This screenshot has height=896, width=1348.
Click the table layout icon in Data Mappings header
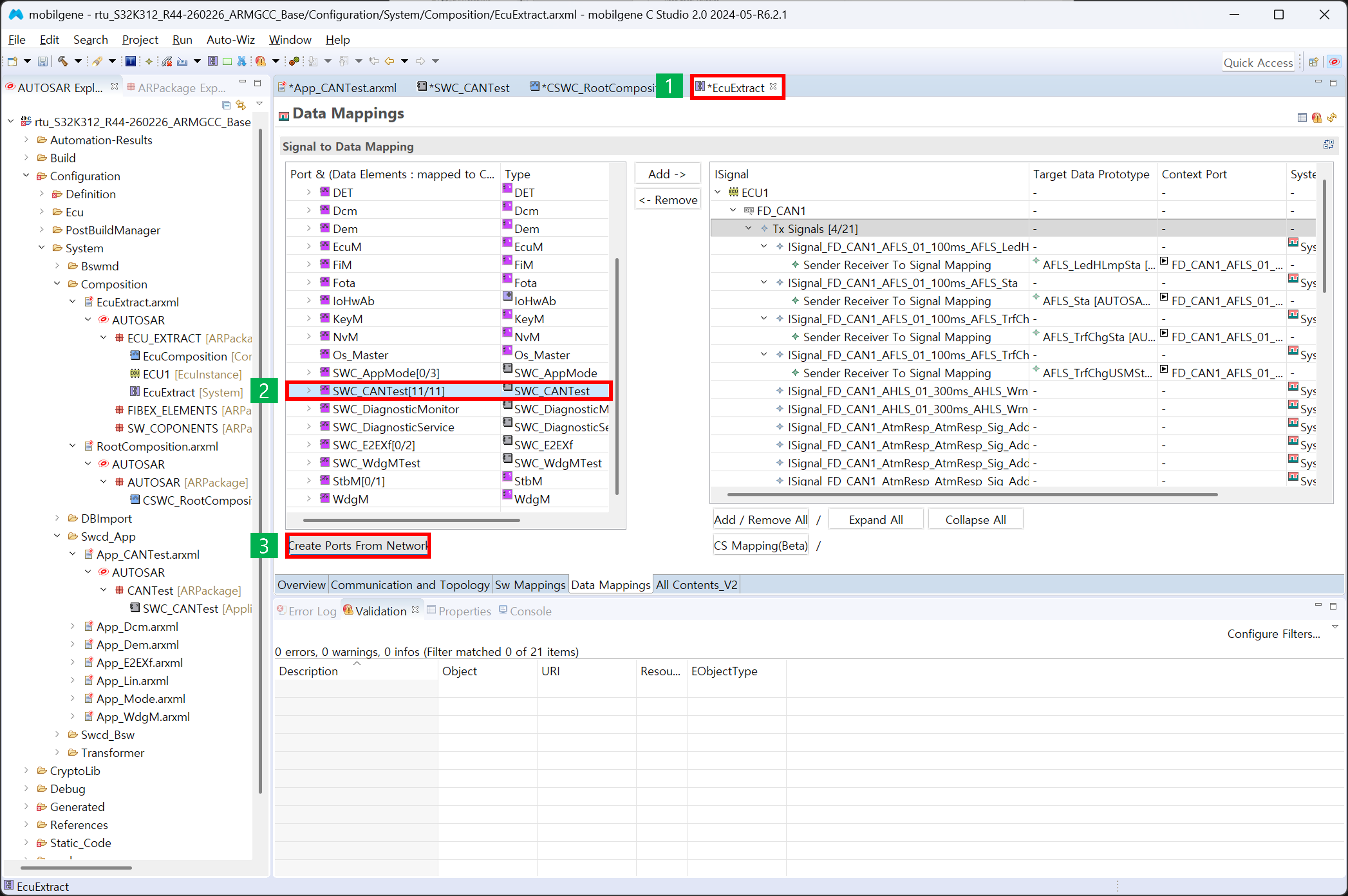(x=1302, y=117)
